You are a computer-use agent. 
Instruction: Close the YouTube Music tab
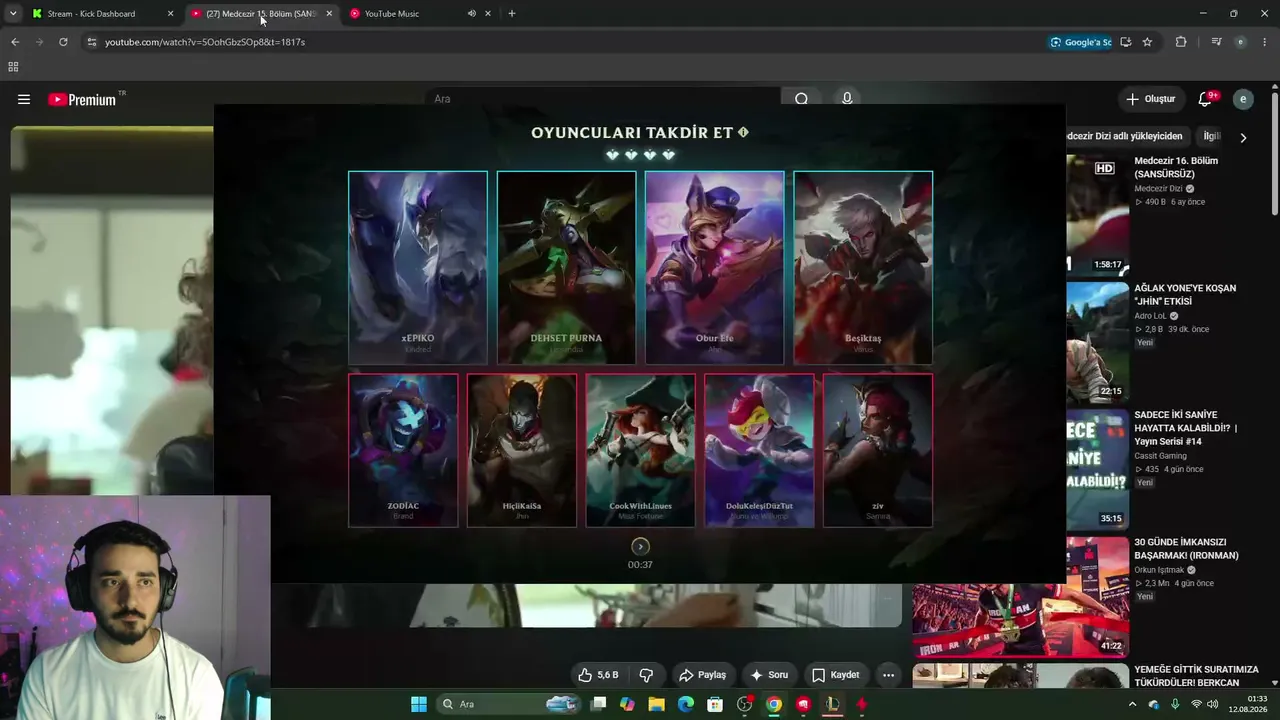pos(488,14)
